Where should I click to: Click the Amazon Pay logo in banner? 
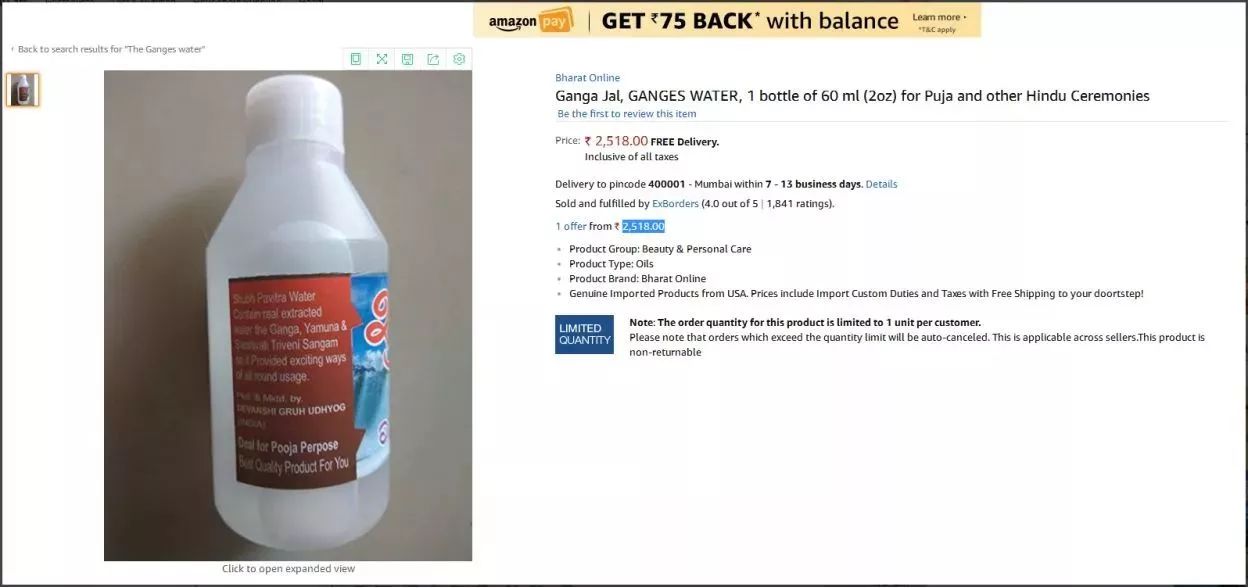click(530, 20)
